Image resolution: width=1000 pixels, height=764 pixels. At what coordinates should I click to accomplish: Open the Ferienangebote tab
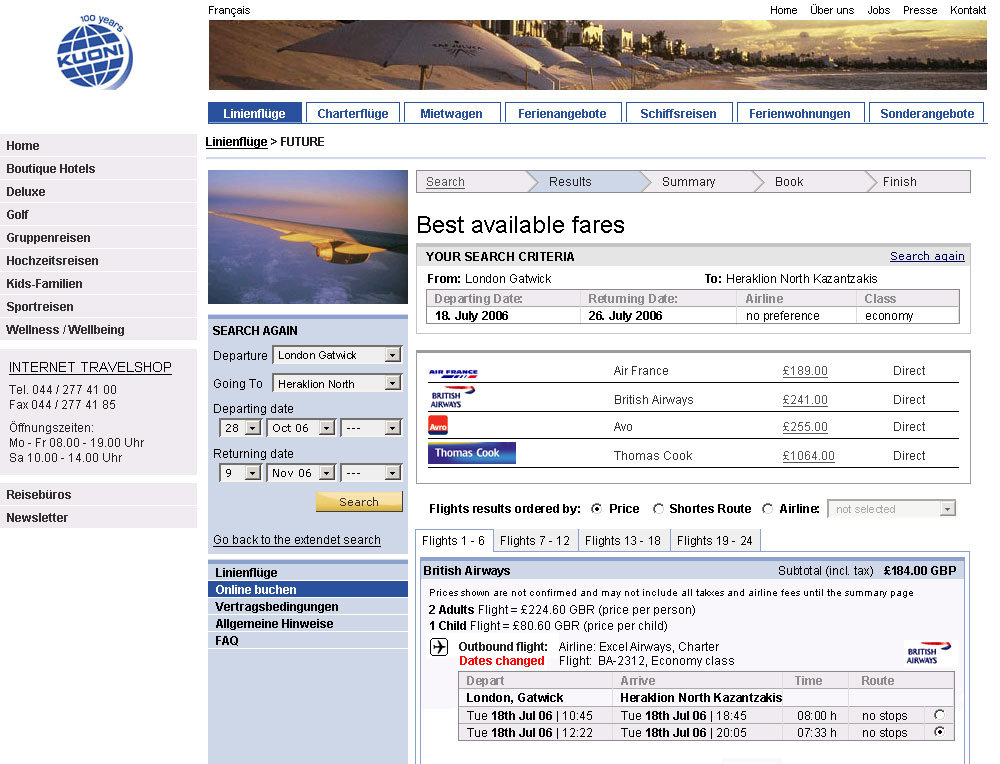[x=562, y=113]
